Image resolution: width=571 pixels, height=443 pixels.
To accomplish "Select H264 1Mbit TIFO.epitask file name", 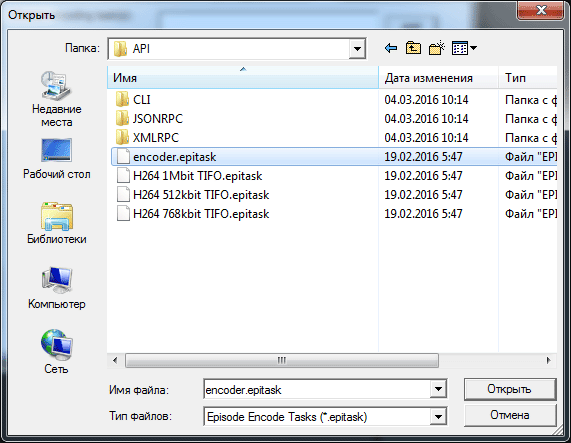I will coord(197,176).
